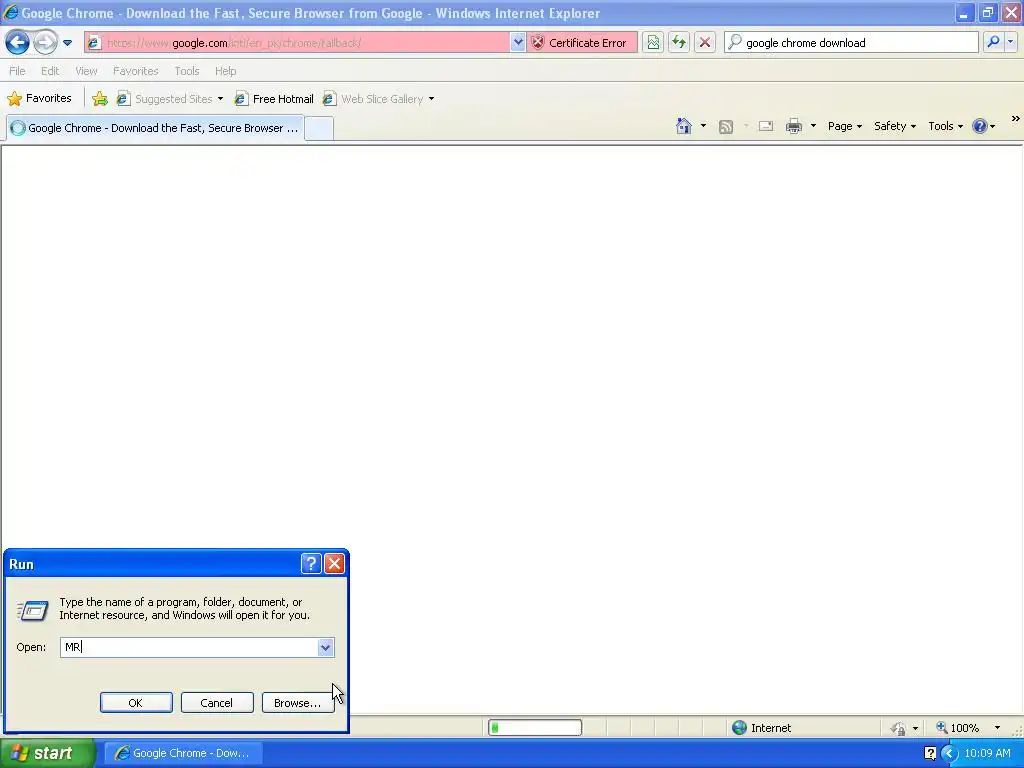This screenshot has height=768, width=1024.
Task: Click the system tray help icon
Action: [930, 753]
